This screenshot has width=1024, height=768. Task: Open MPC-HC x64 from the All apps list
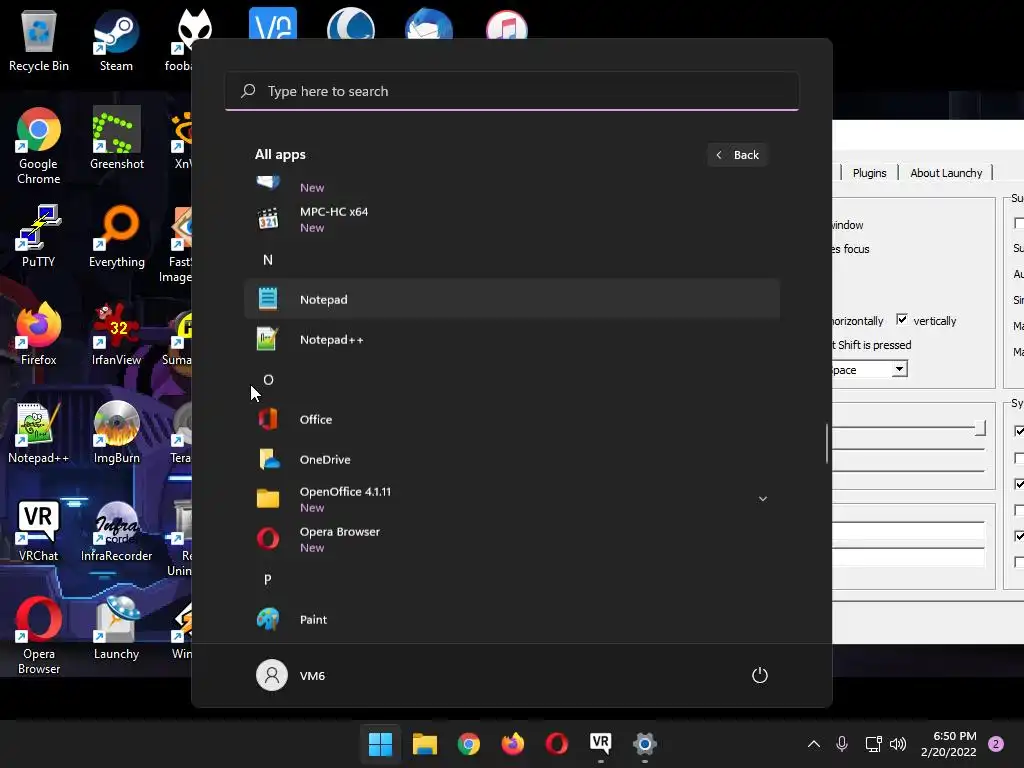(x=511, y=219)
